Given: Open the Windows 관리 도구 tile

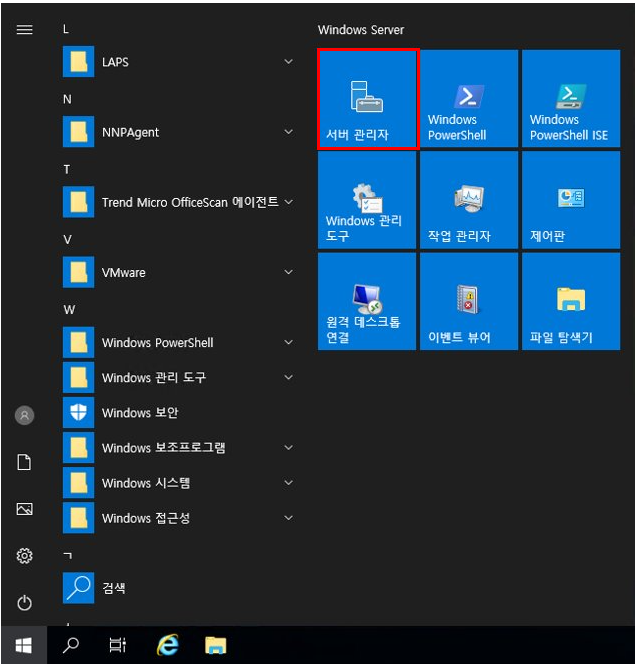Looking at the screenshot, I should [367, 200].
